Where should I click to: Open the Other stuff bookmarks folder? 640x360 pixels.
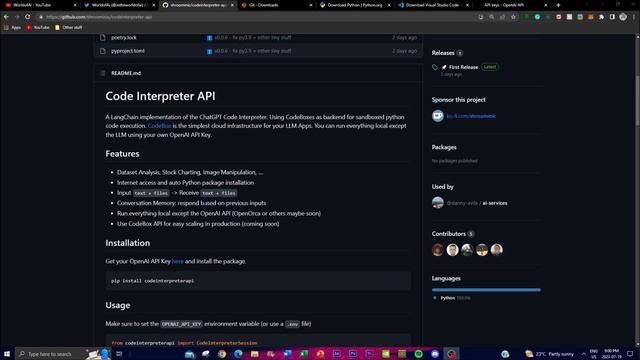click(69, 27)
